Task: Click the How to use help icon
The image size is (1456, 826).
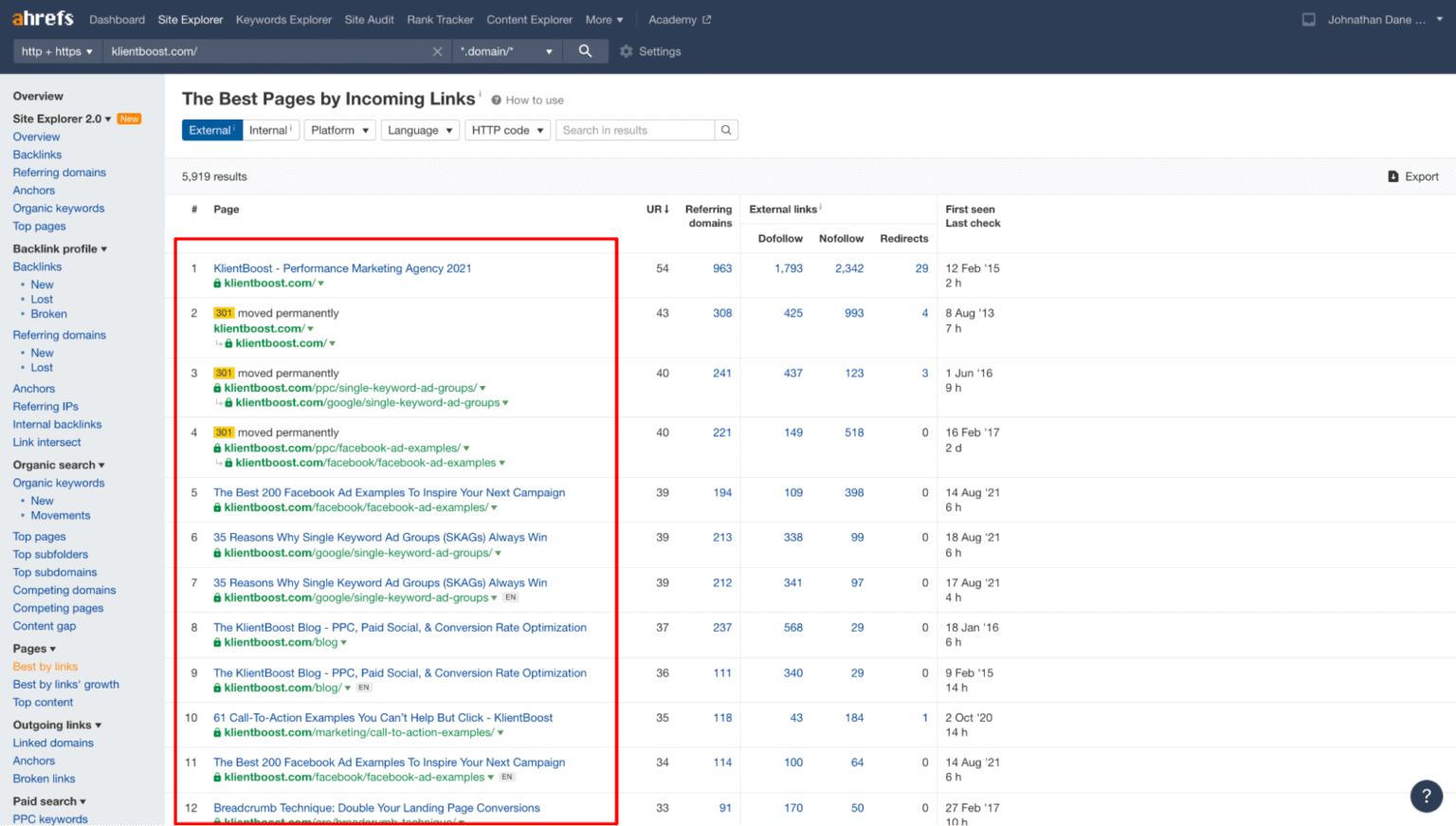Action: [x=496, y=101]
